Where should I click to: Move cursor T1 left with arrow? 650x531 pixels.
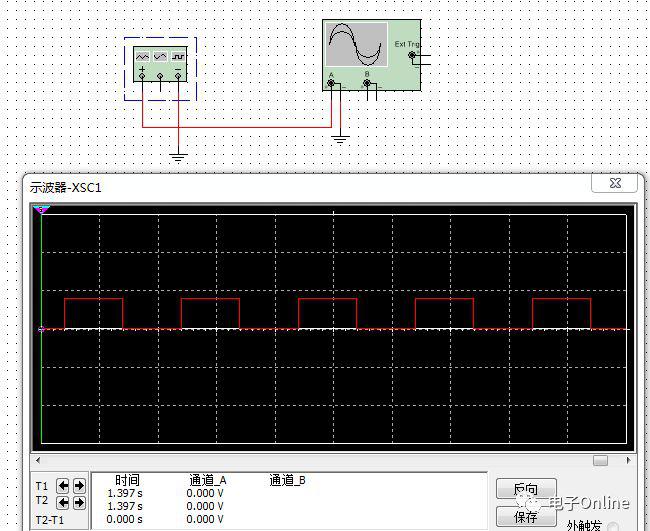63,487
